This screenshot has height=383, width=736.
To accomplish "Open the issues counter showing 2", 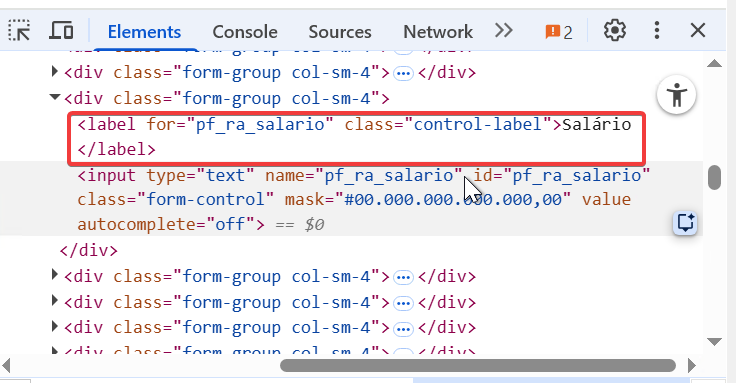I will tap(559, 32).
